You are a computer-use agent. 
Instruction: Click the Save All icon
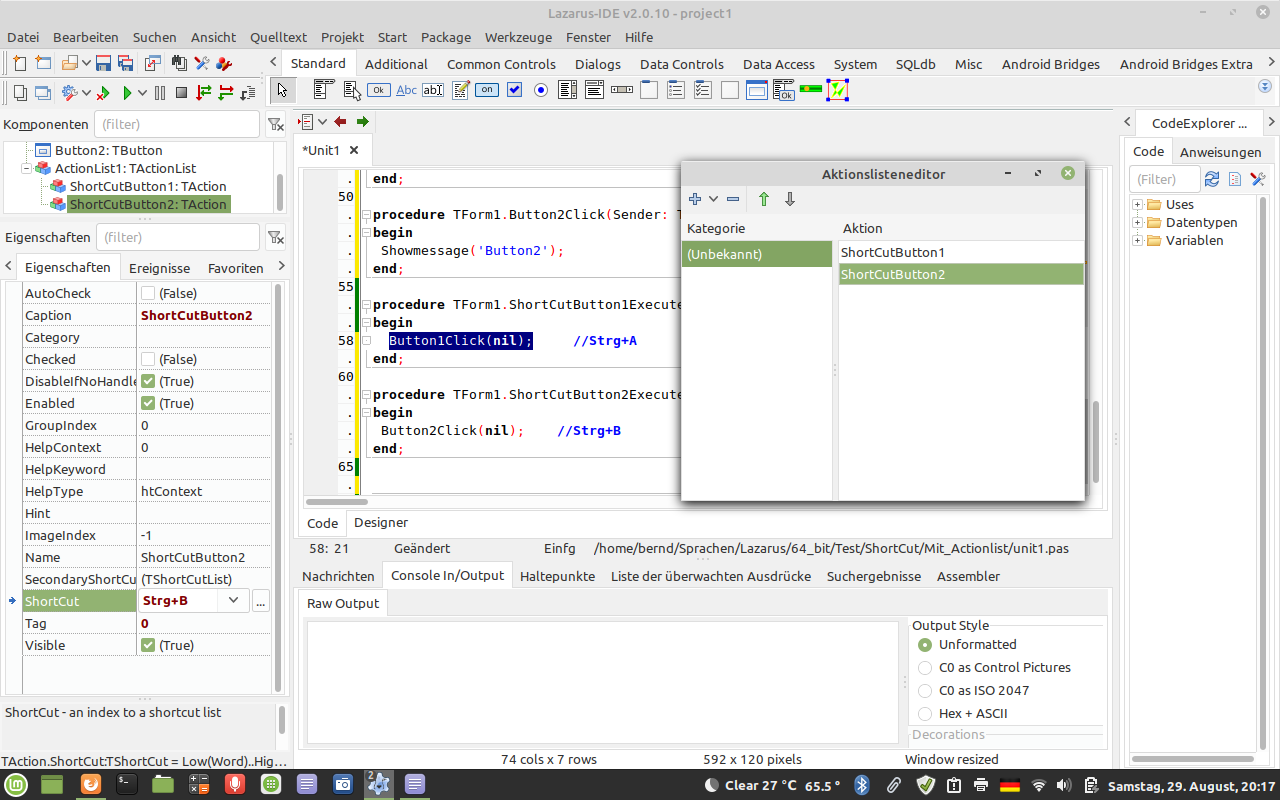click(x=126, y=63)
